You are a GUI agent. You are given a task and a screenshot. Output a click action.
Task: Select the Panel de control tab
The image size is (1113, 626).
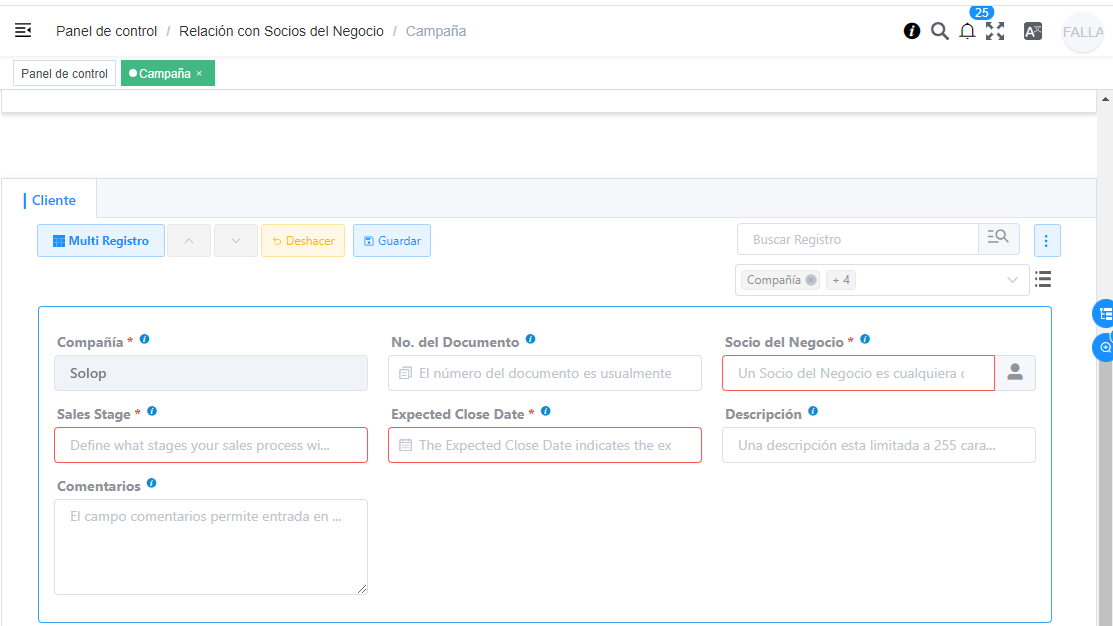64,74
